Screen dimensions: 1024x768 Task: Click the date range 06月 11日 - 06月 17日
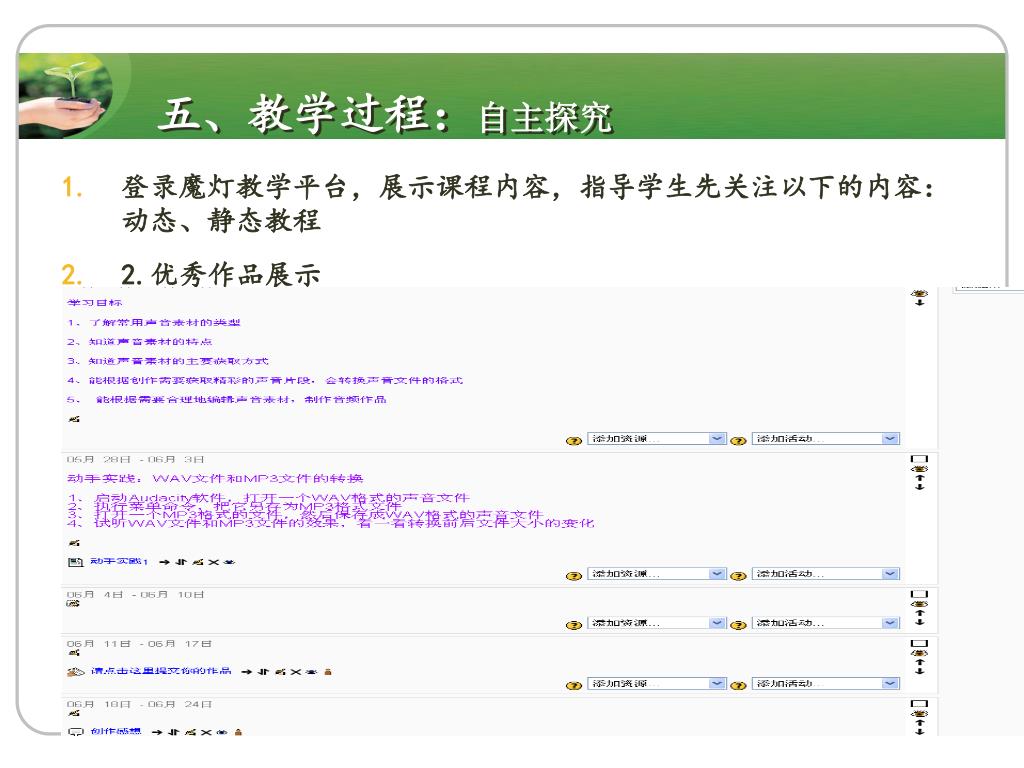click(x=139, y=643)
